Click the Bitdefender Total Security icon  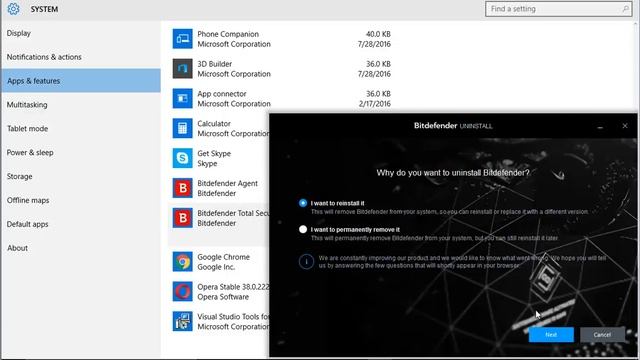click(x=182, y=218)
